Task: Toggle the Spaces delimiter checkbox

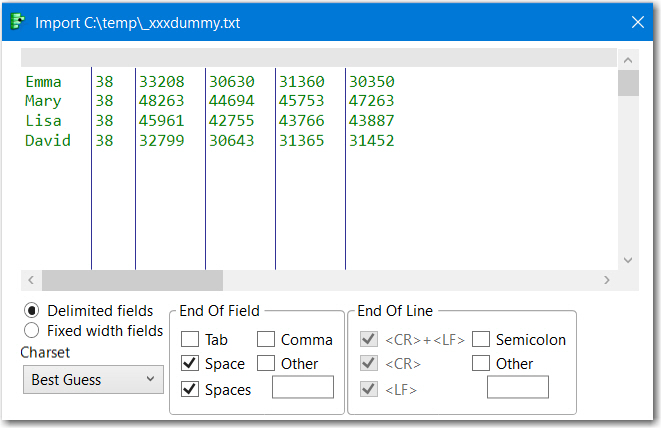Action: (190, 389)
